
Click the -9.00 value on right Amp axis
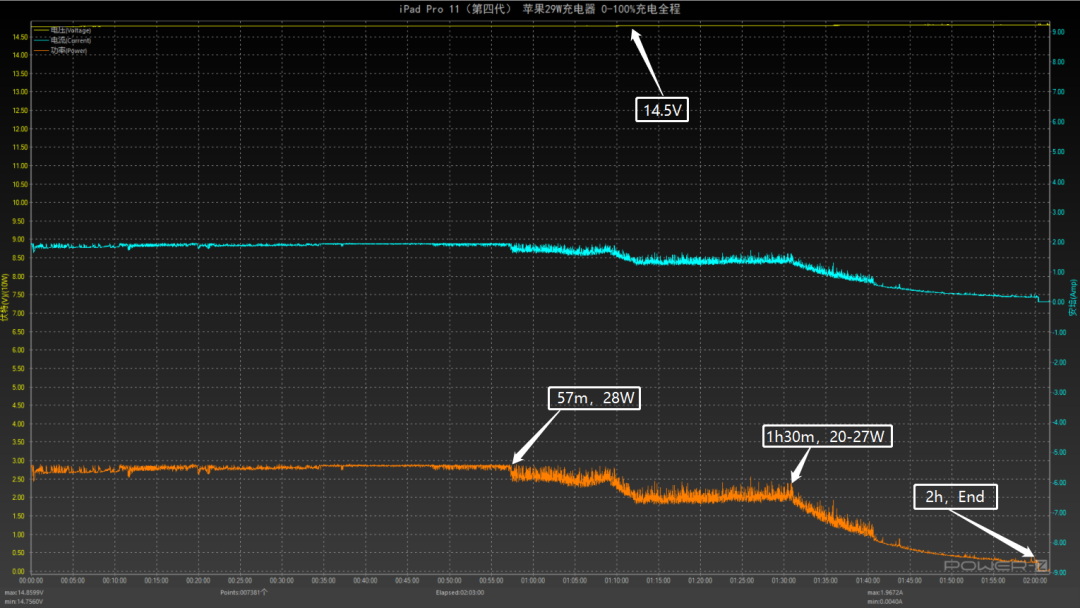coord(1059,573)
